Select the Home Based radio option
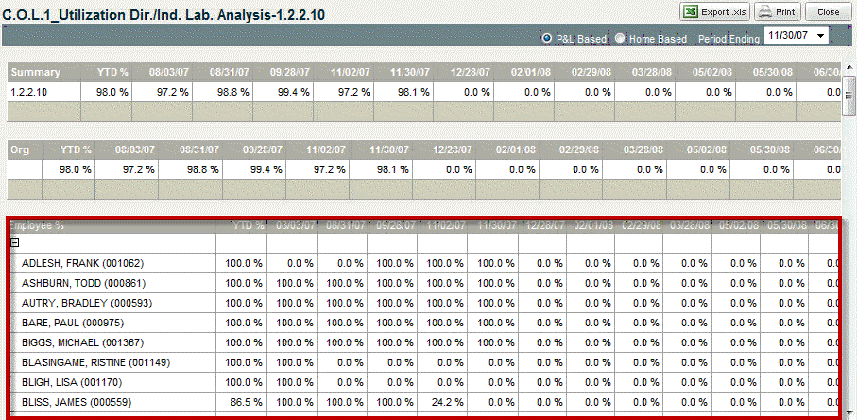Image resolution: width=857 pixels, height=420 pixels. pyautogui.click(x=620, y=39)
